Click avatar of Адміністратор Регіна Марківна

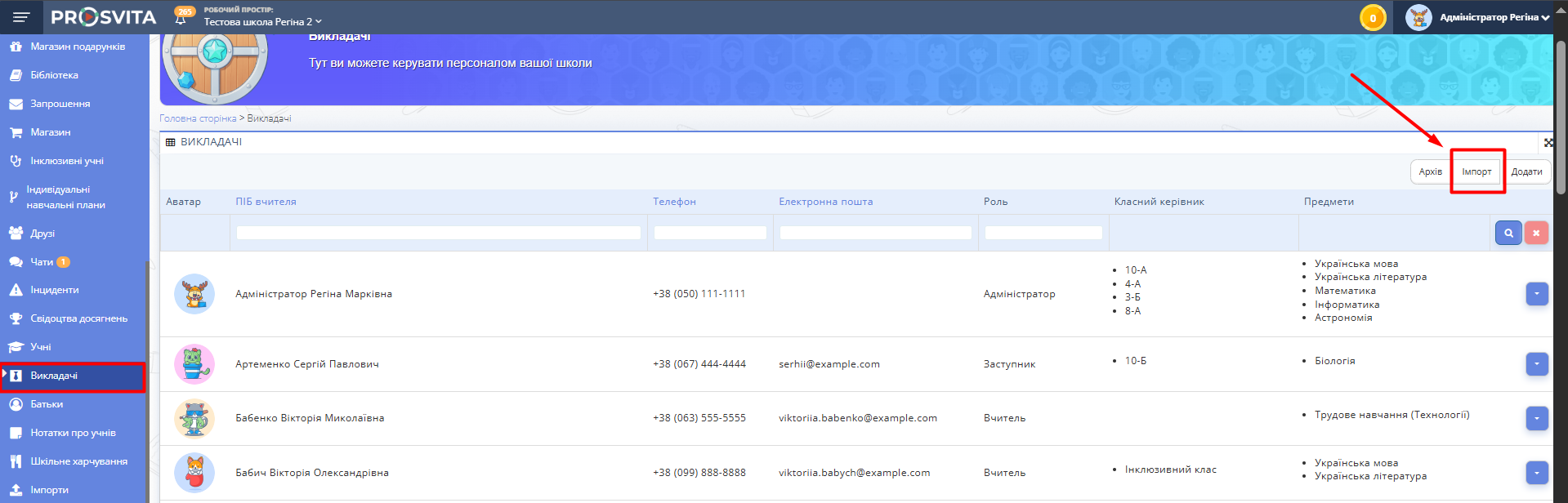coord(194,294)
